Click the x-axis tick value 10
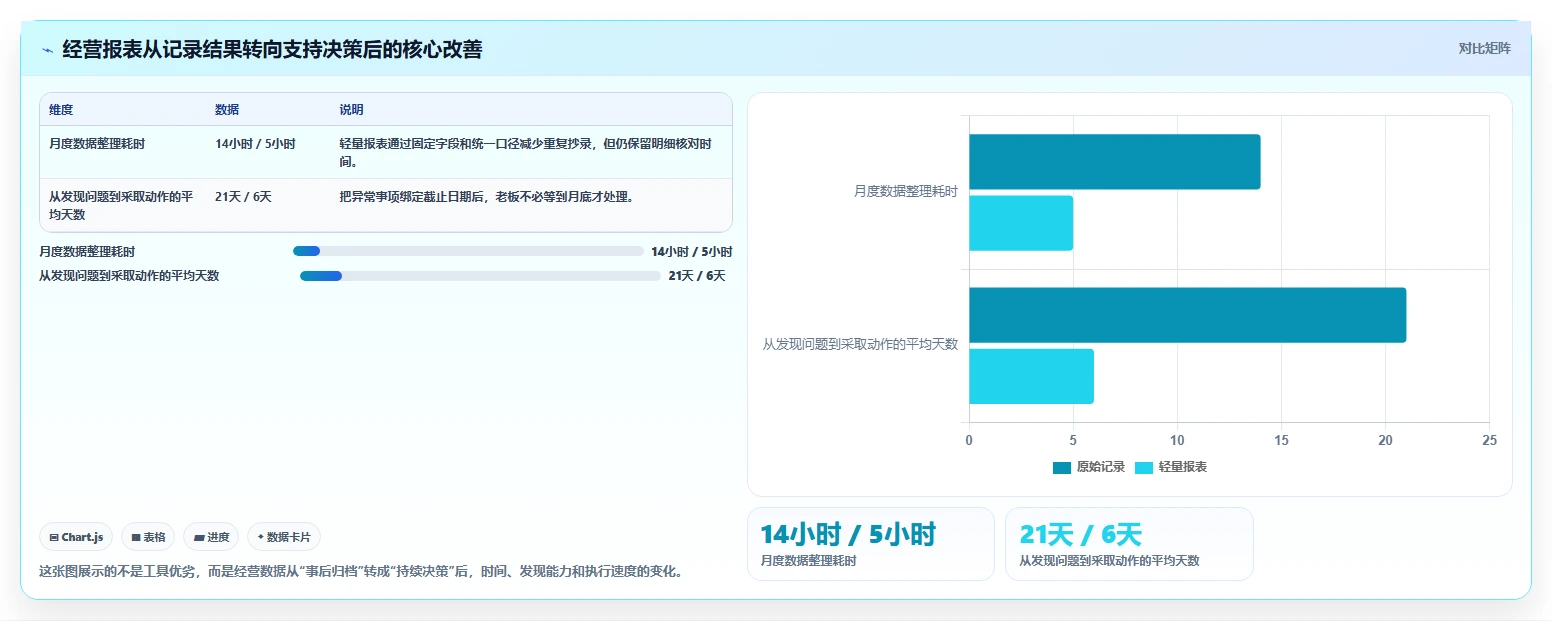The height and width of the screenshot is (621, 1552). pos(1177,440)
